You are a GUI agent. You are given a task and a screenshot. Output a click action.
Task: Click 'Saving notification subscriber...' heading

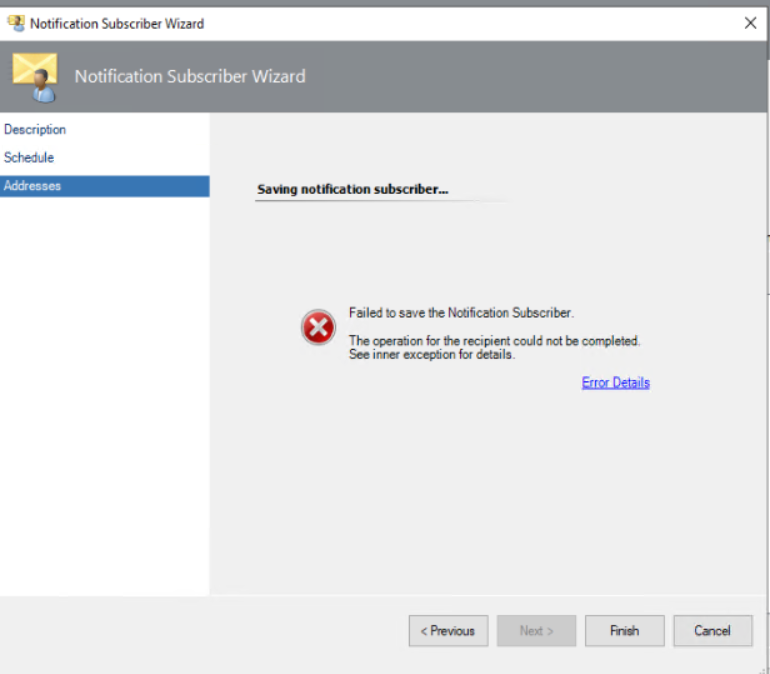pos(353,189)
